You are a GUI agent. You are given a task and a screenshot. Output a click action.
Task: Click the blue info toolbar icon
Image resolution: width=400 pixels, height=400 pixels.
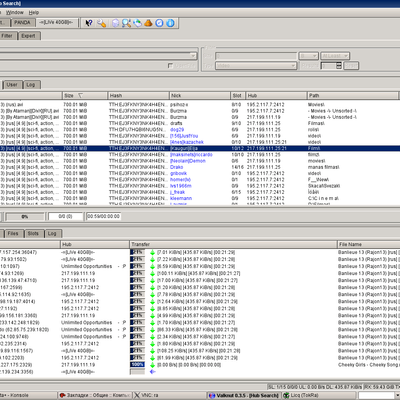point(170,23)
